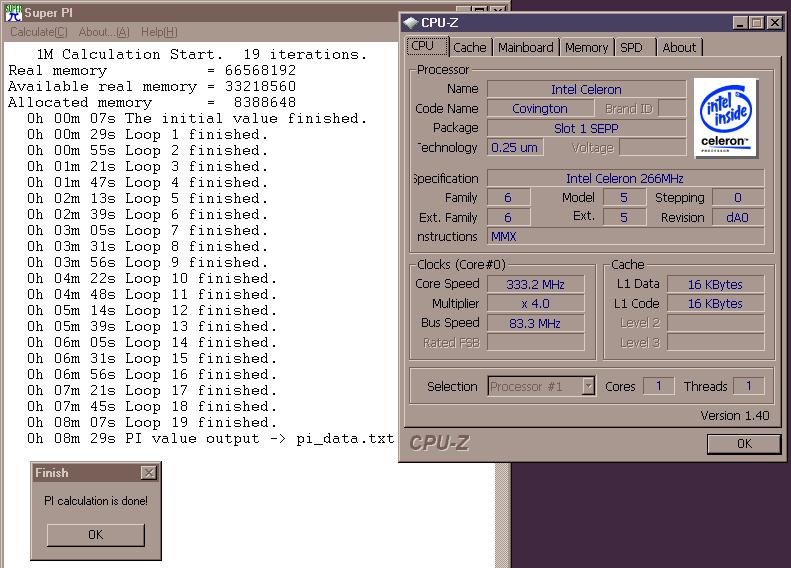Click the Super PI application icon in title bar
The image size is (791, 568).
[x=14, y=13]
